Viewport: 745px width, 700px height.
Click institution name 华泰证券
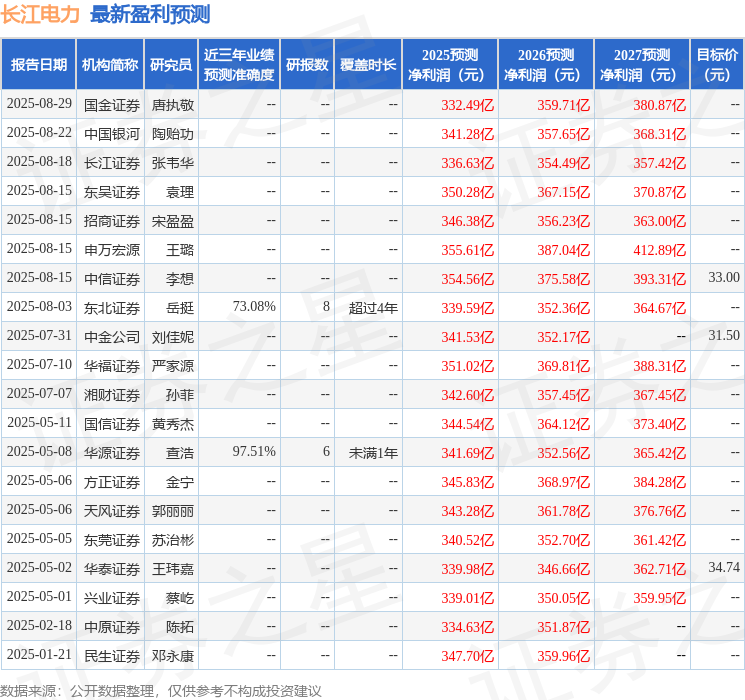coord(112,569)
